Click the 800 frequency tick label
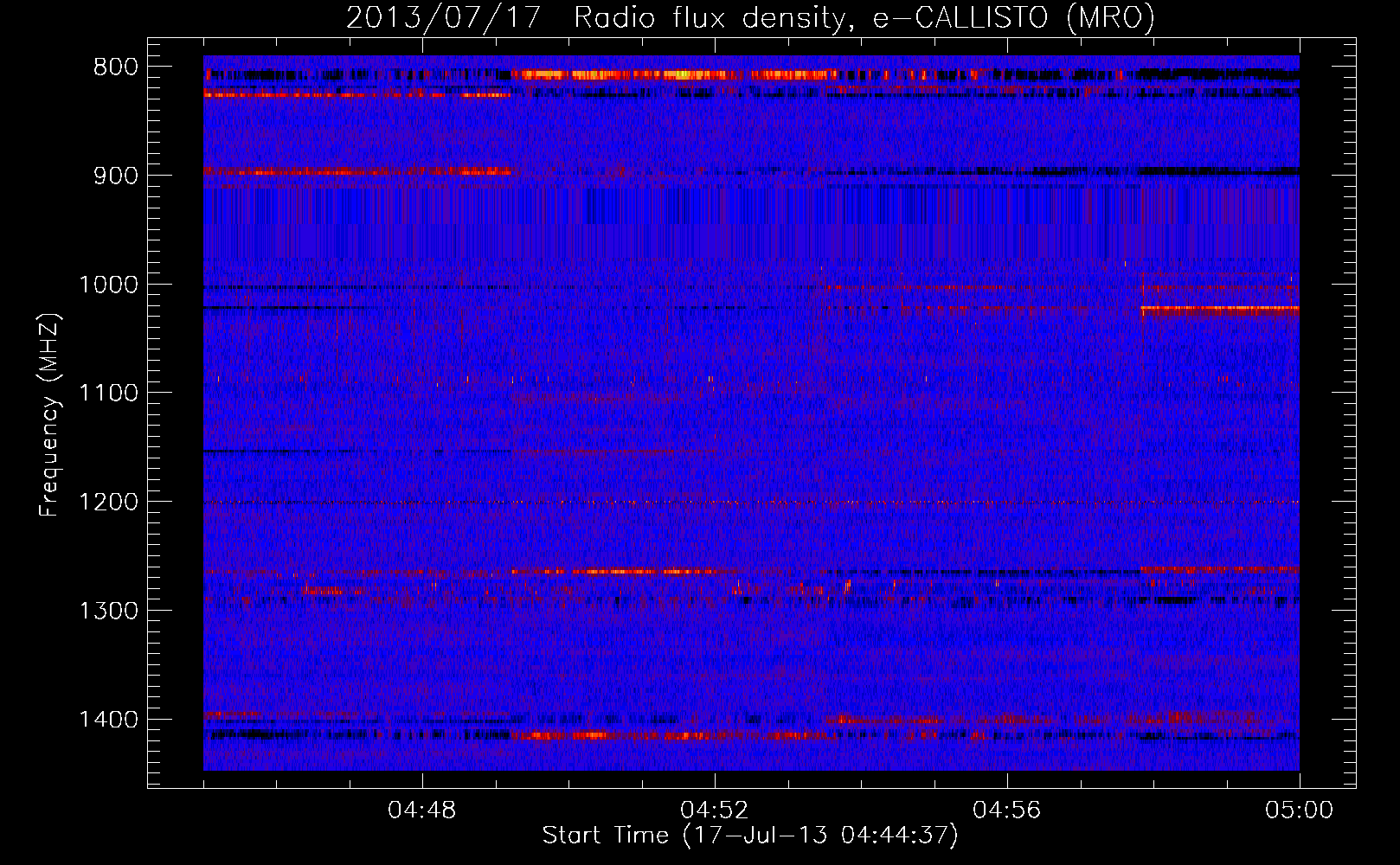 click(x=116, y=67)
